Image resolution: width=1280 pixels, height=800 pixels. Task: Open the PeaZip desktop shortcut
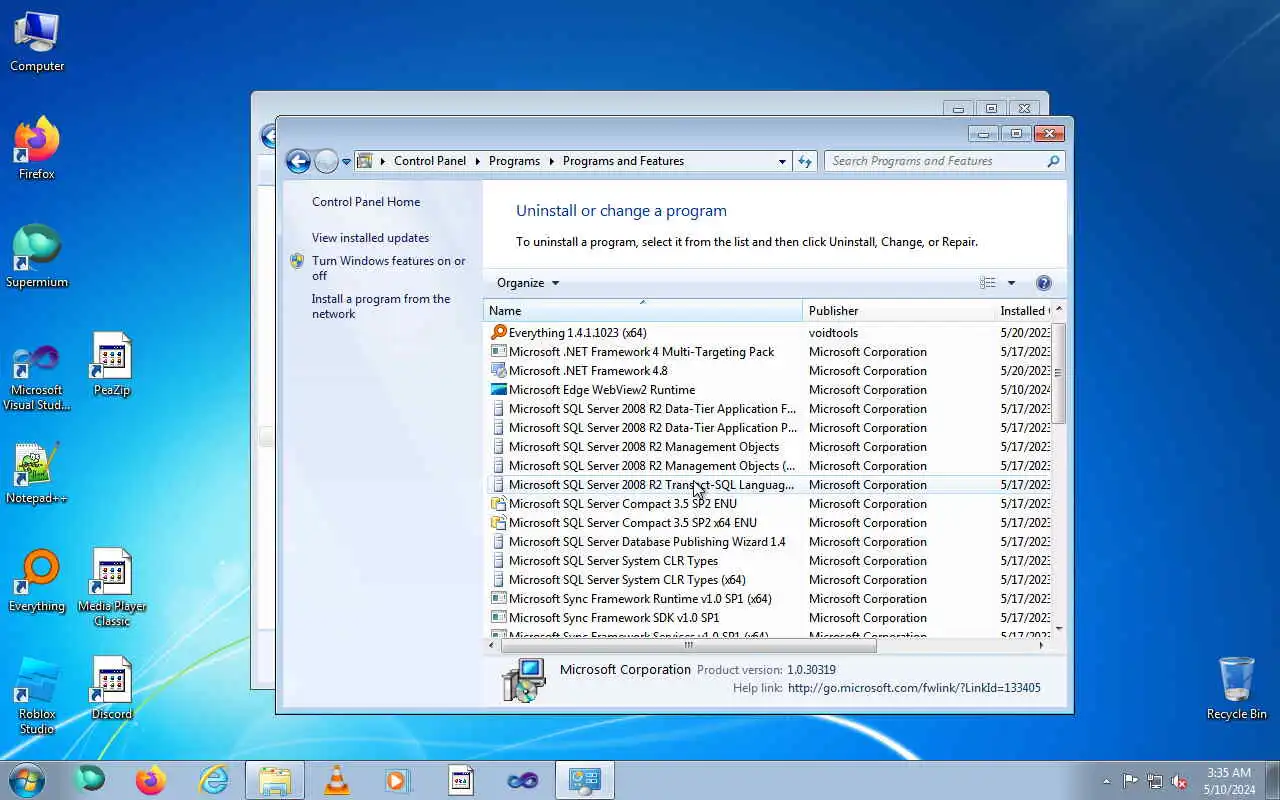click(x=112, y=366)
